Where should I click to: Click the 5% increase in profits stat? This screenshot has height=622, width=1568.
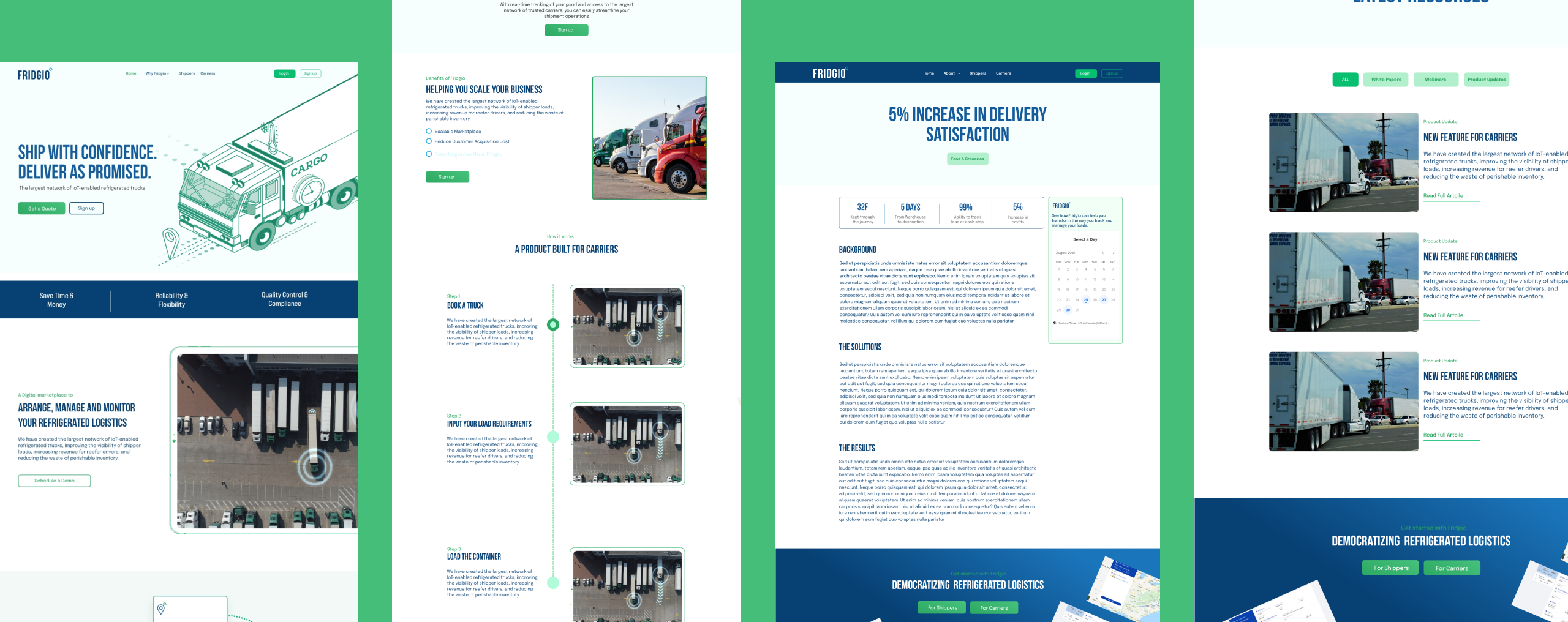pyautogui.click(x=1018, y=213)
